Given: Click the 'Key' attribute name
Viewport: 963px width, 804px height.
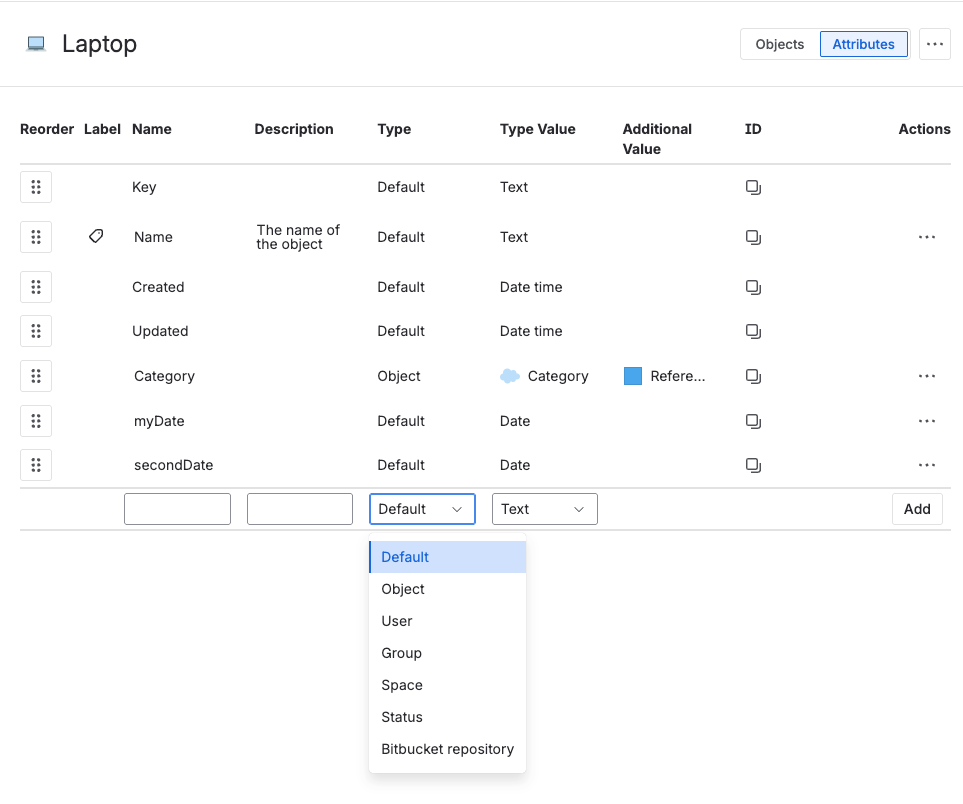Looking at the screenshot, I should (144, 187).
